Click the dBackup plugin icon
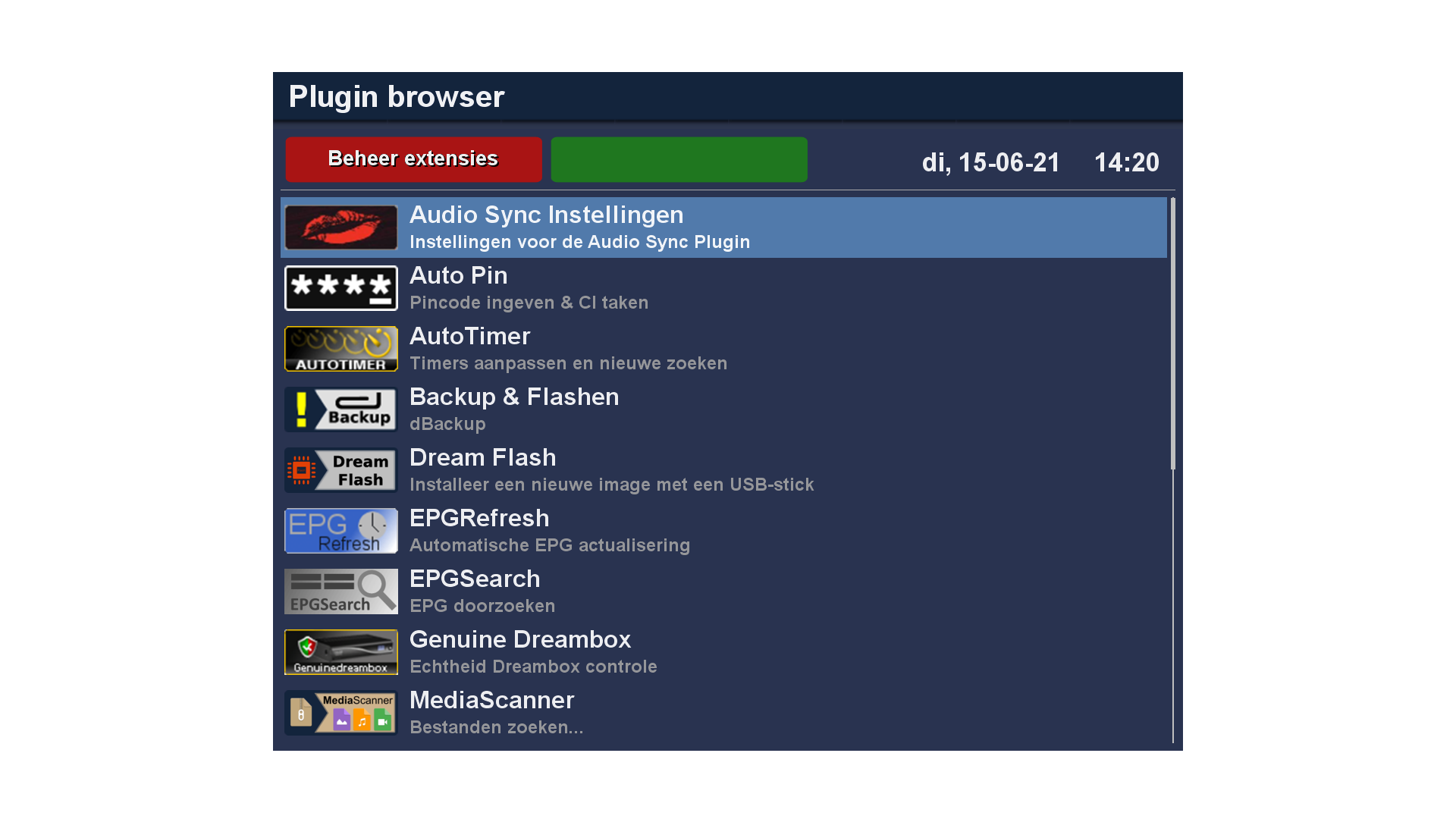 point(341,409)
